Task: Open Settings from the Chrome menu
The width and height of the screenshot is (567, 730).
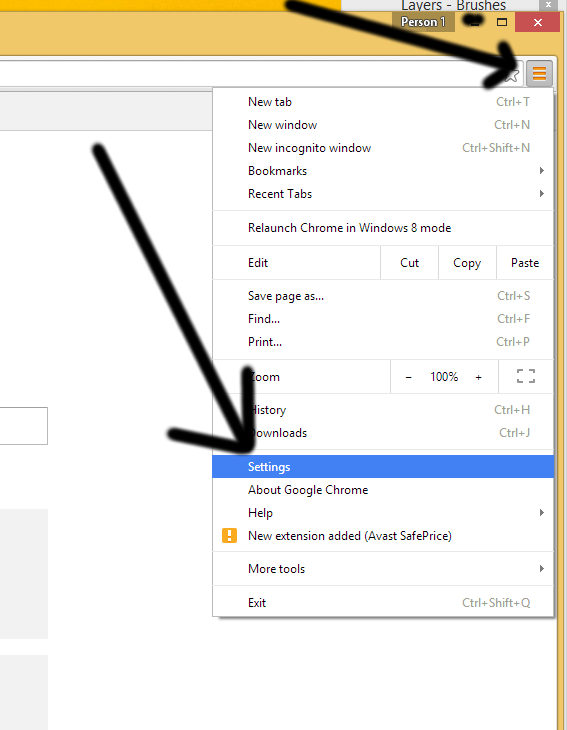Action: tap(383, 466)
